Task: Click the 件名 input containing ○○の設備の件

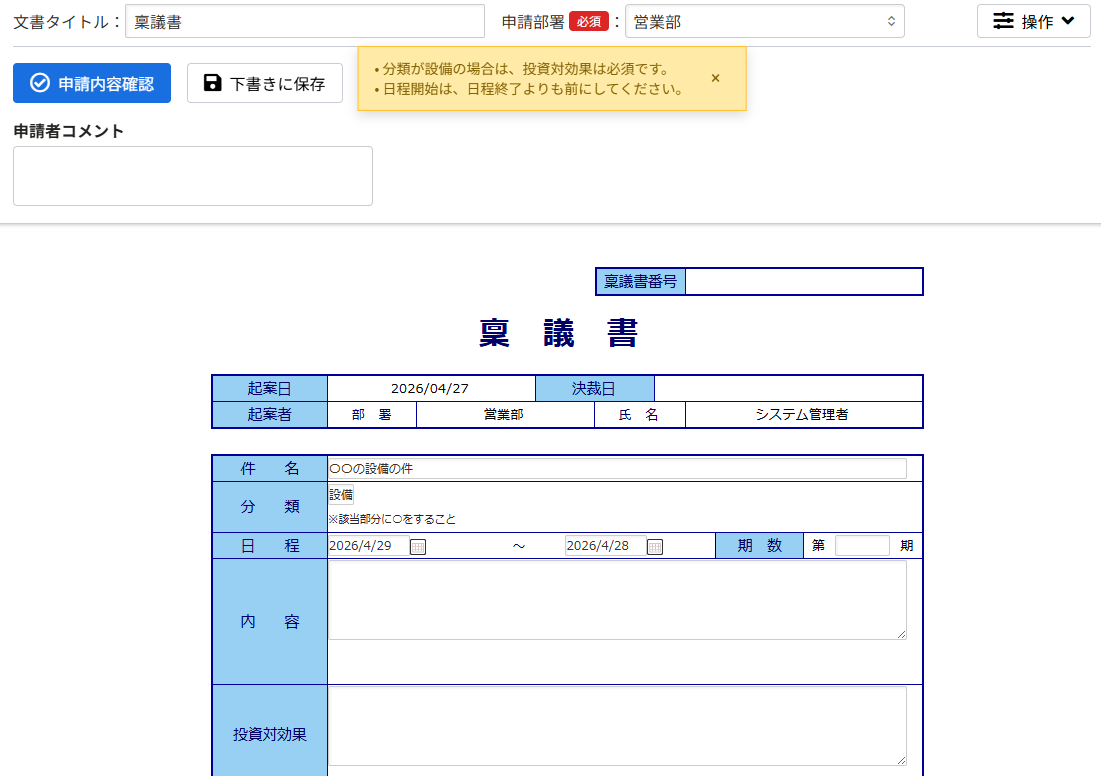Action: 617,468
